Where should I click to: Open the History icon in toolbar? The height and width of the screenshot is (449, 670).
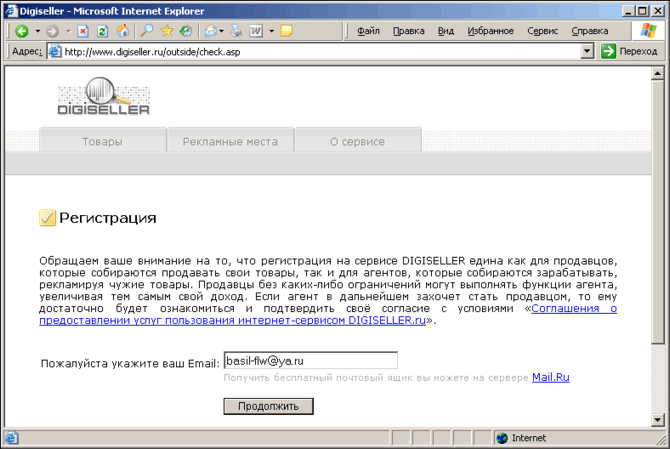pyautogui.click(x=186, y=31)
